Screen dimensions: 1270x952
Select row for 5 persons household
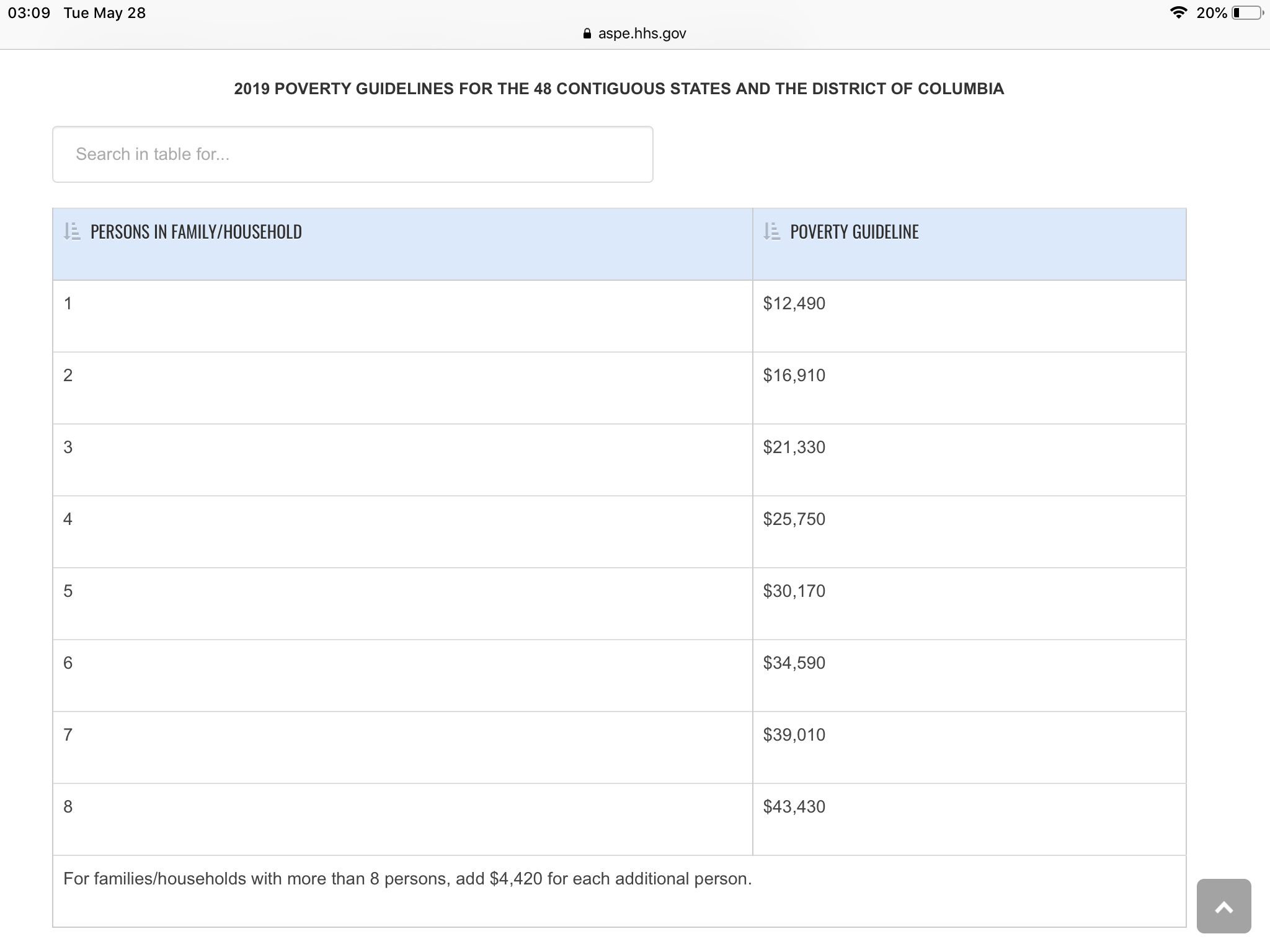pyautogui.click(x=619, y=604)
